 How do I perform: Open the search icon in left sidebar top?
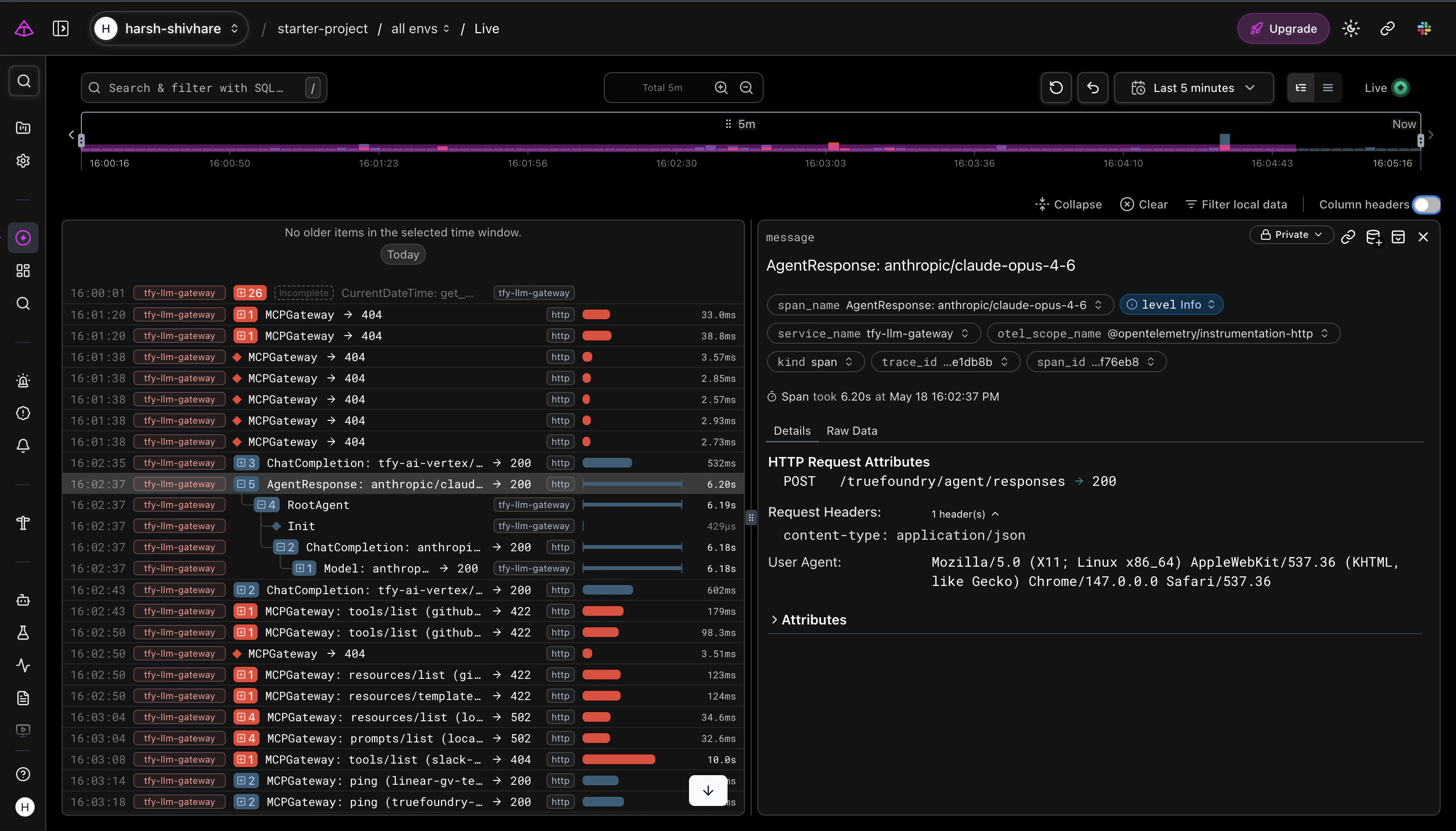24,81
